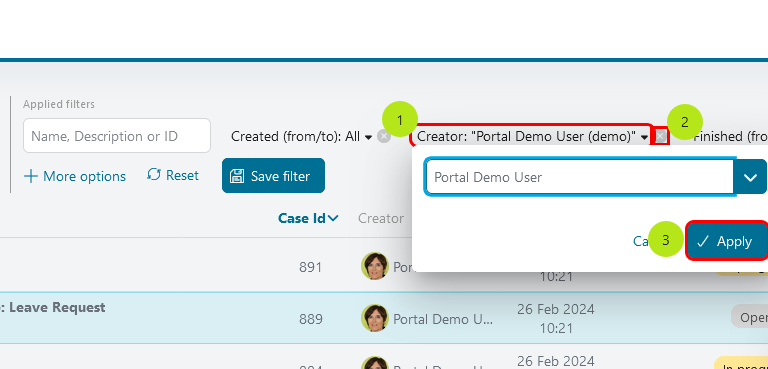The width and height of the screenshot is (768, 369).
Task: Select case id 889 cell
Action: coord(311,319)
